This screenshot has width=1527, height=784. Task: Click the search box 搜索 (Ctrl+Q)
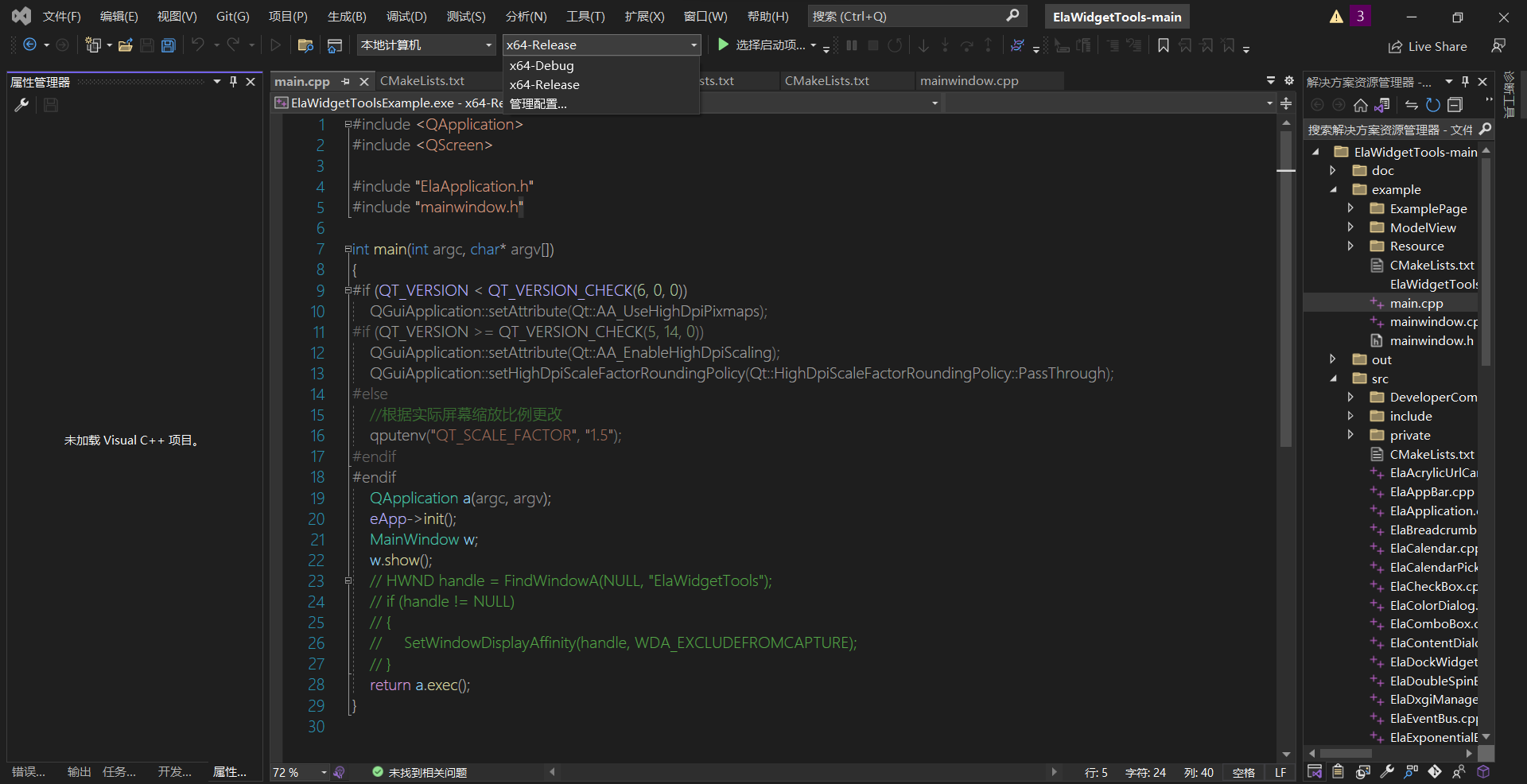pyautogui.click(x=917, y=16)
